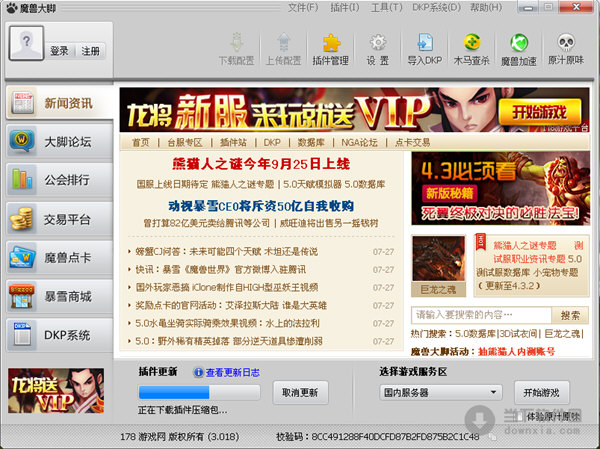
Task: Click 开始游戏 button on top banner
Action: (540, 112)
